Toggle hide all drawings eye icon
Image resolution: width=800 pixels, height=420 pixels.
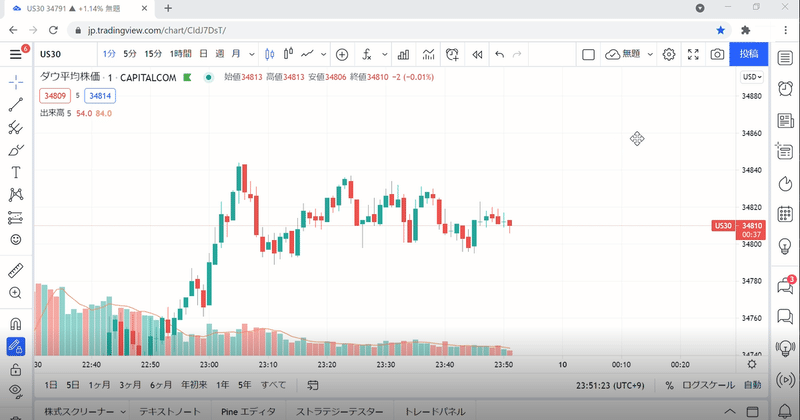click(16, 391)
